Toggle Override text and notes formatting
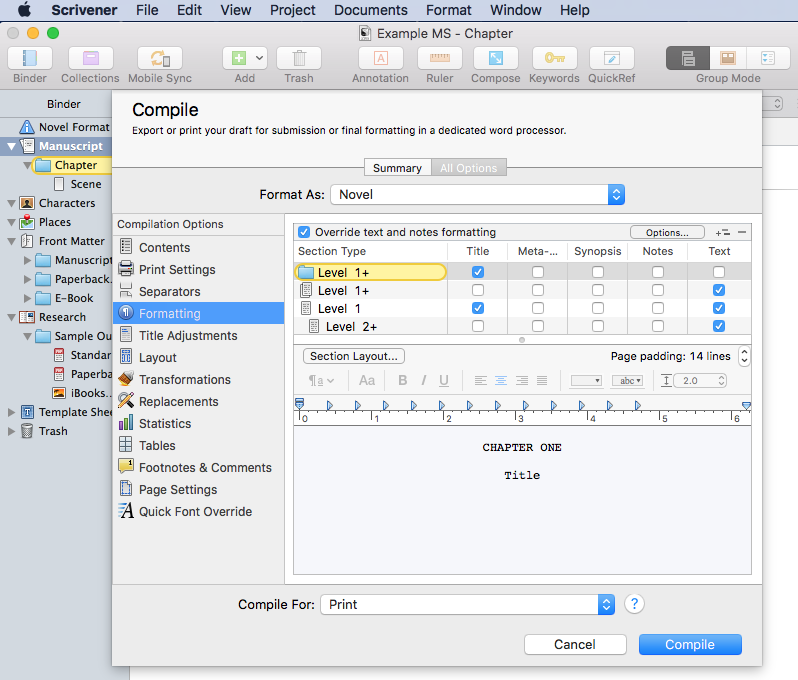This screenshot has width=798, height=680. click(304, 232)
